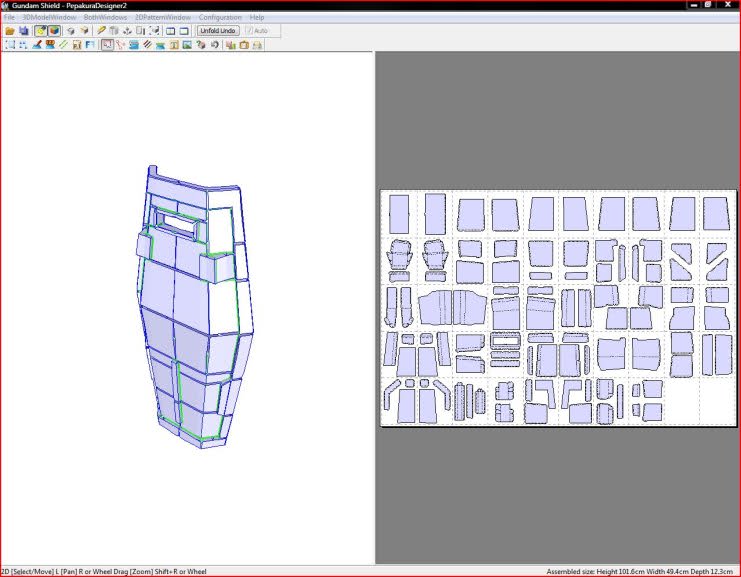Select the red paintbrush color tool

coord(36,45)
